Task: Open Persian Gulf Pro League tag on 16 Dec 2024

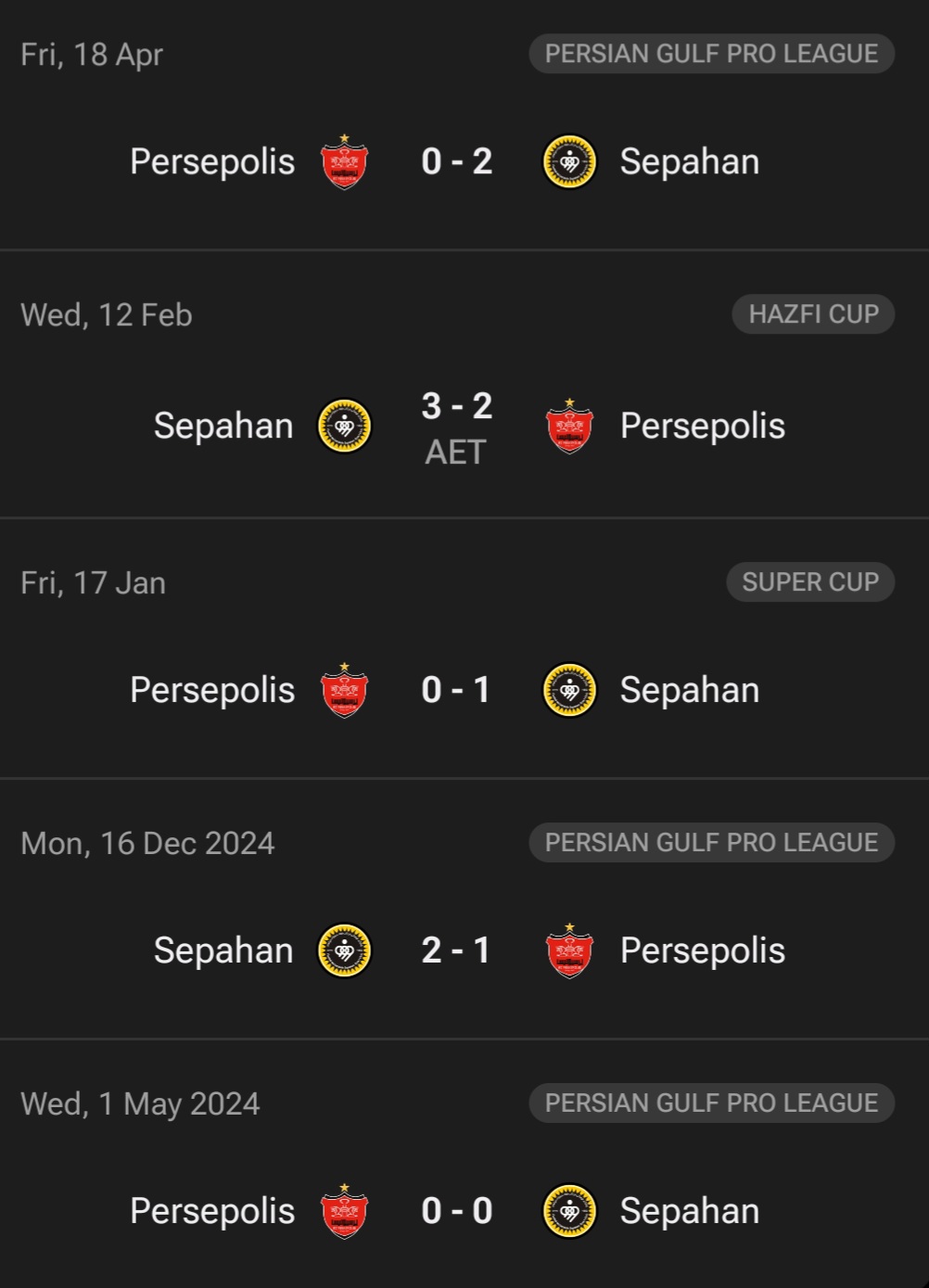Action: click(711, 843)
